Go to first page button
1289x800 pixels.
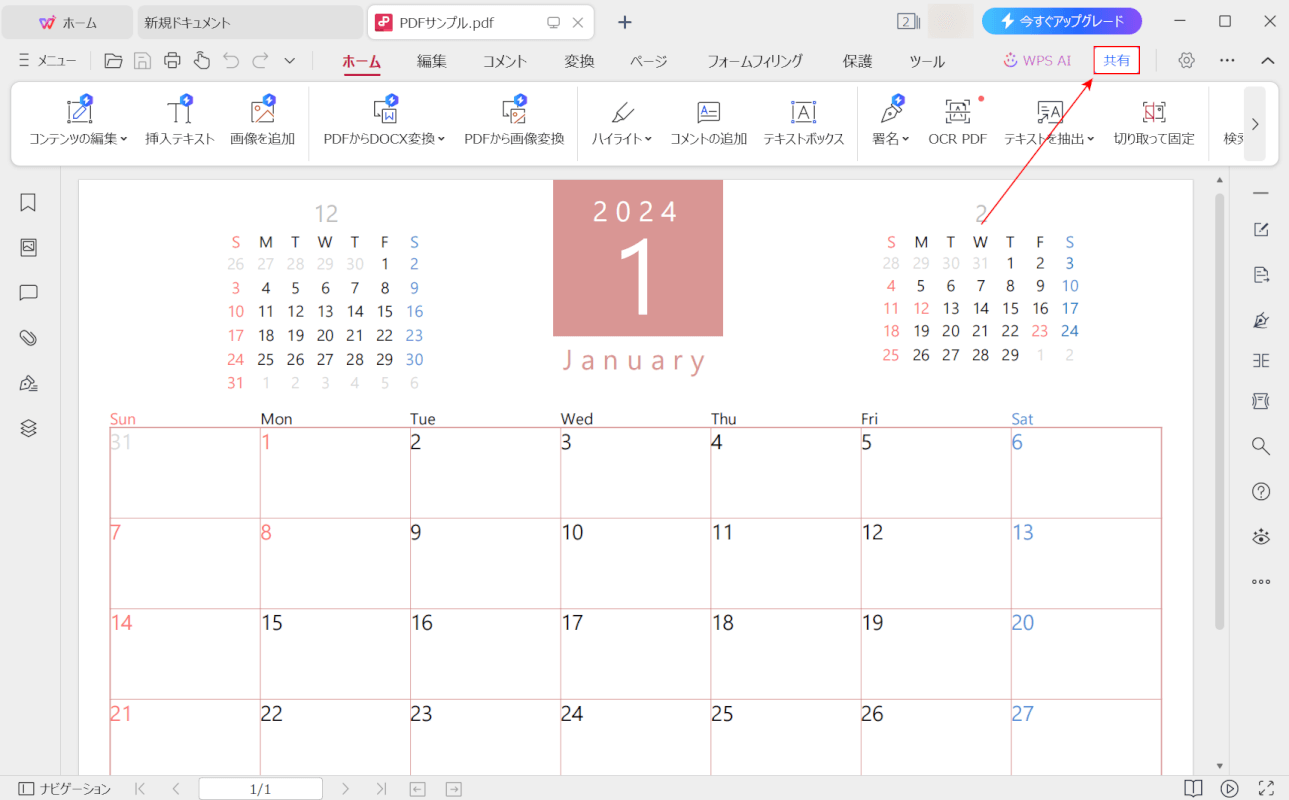pyautogui.click(x=140, y=789)
